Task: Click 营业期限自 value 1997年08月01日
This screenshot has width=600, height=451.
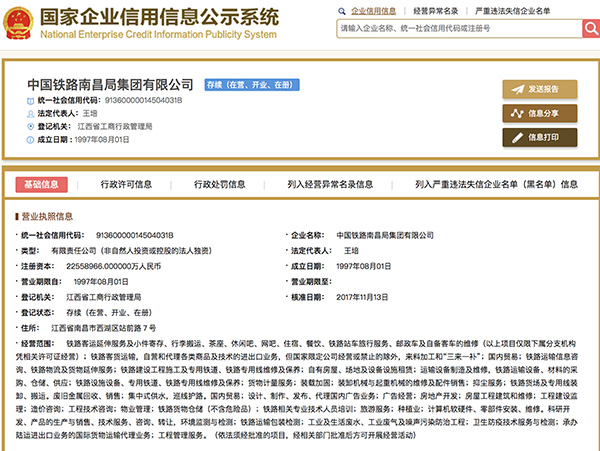Action: 101,282
